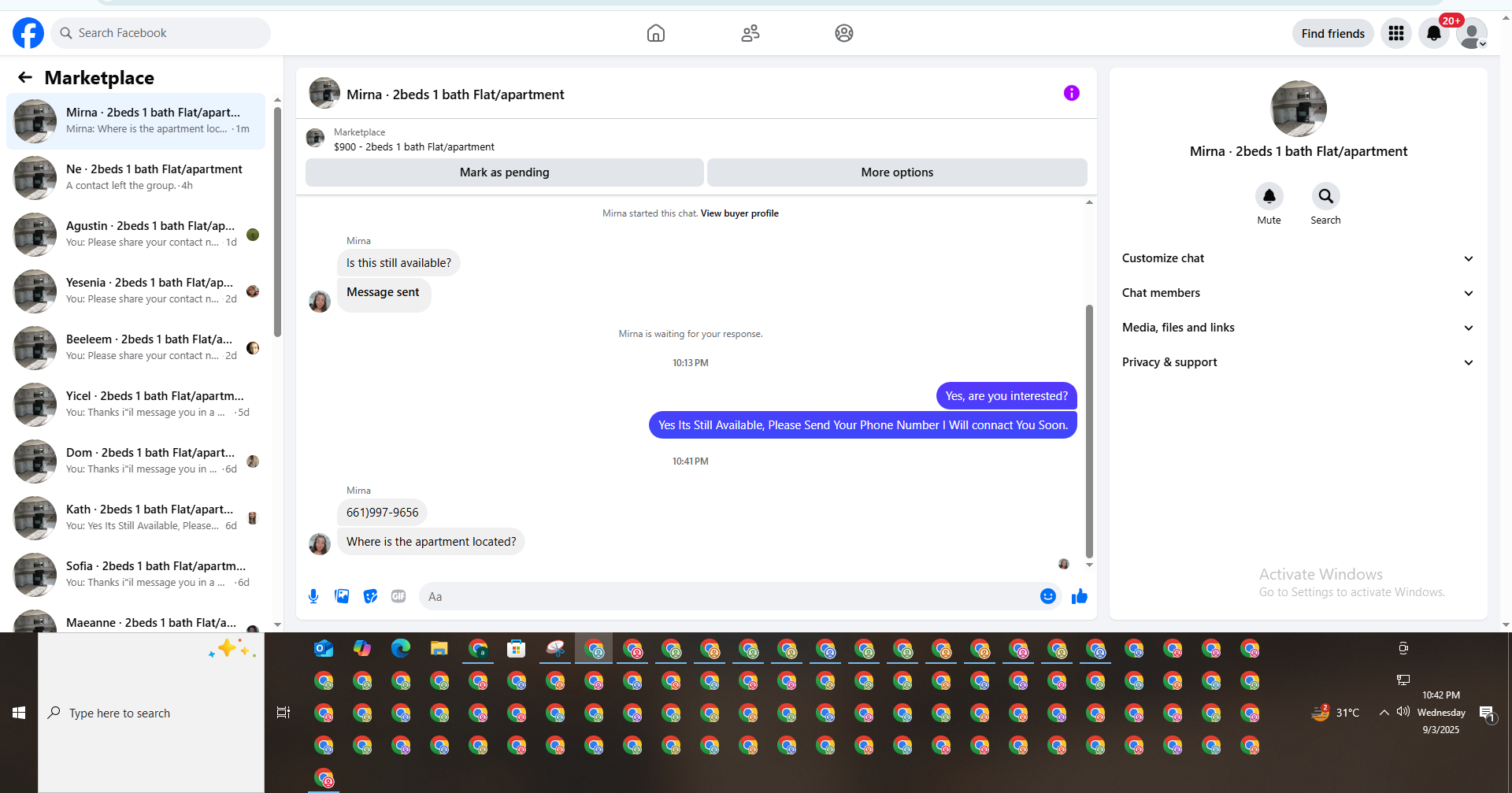
Task: Open the Windows Start menu
Action: [x=19, y=713]
